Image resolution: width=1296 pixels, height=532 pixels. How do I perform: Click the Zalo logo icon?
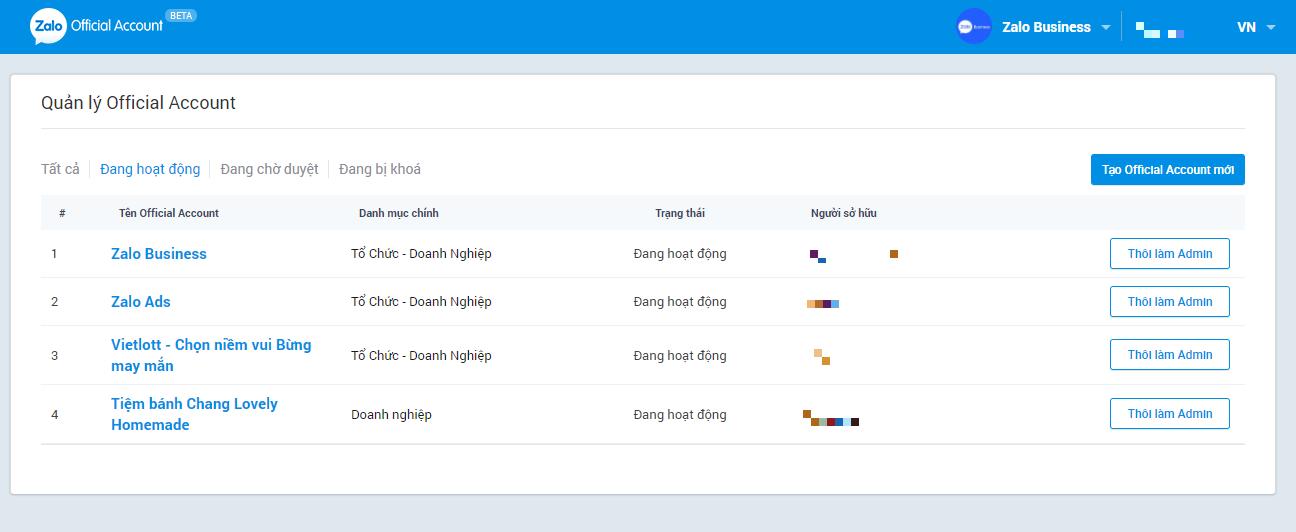47,27
